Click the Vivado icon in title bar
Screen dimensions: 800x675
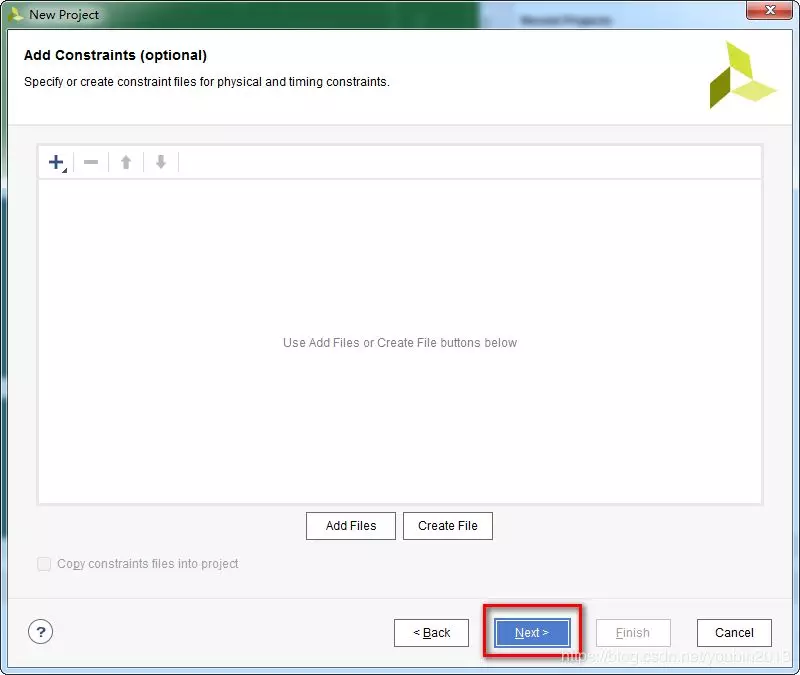(x=16, y=14)
